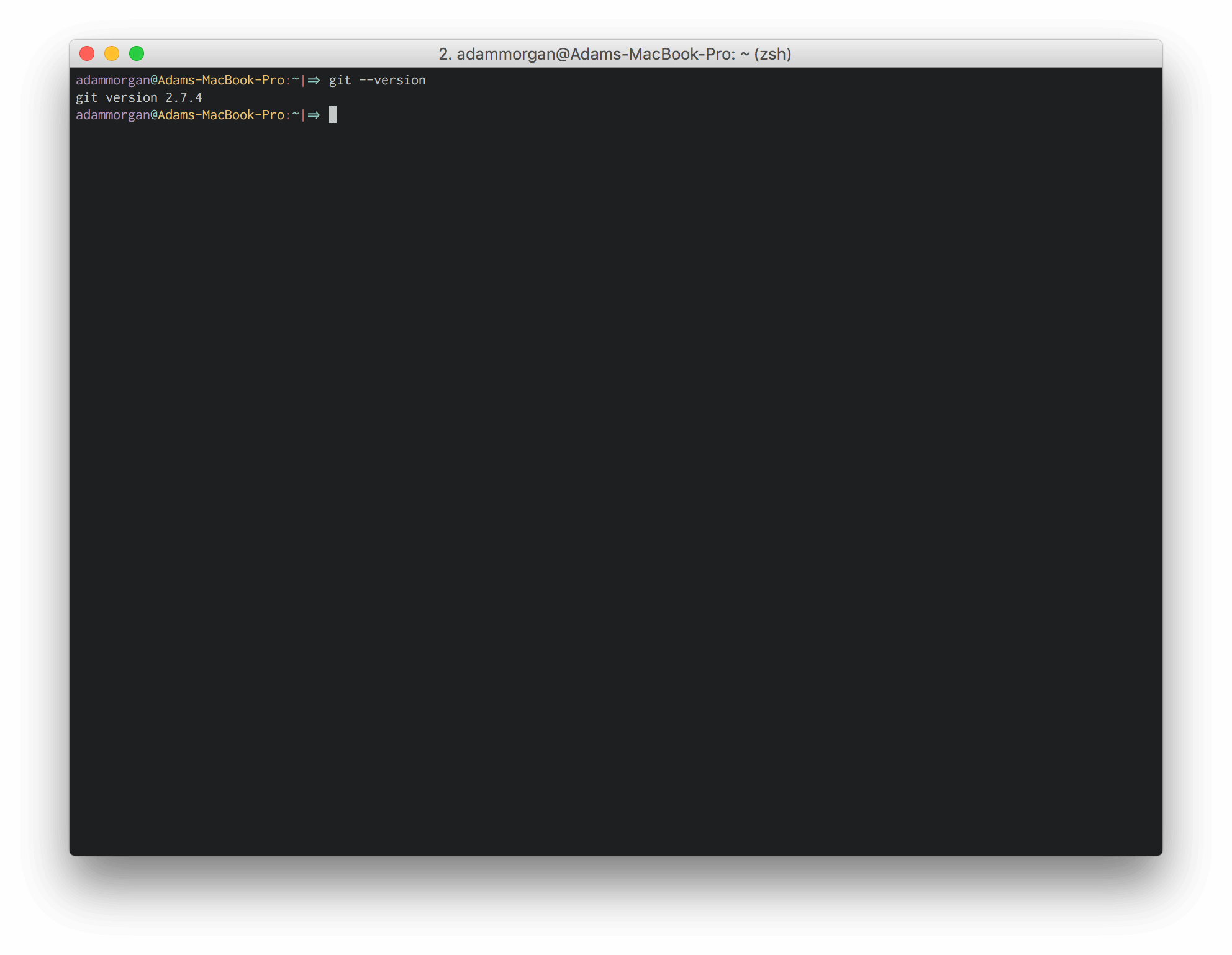The width and height of the screenshot is (1232, 955).
Task: Click the first prompt arrow symbol
Action: click(314, 80)
